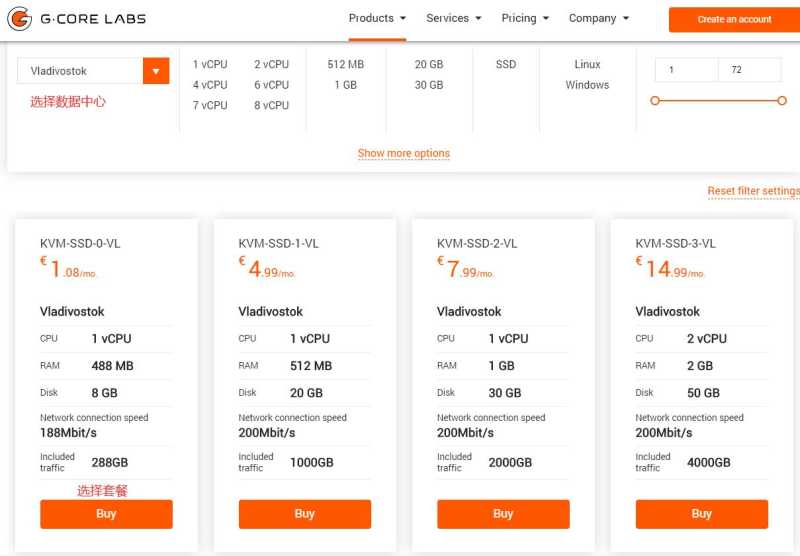
Task: Click the right price slider handle
Action: pyautogui.click(x=782, y=100)
